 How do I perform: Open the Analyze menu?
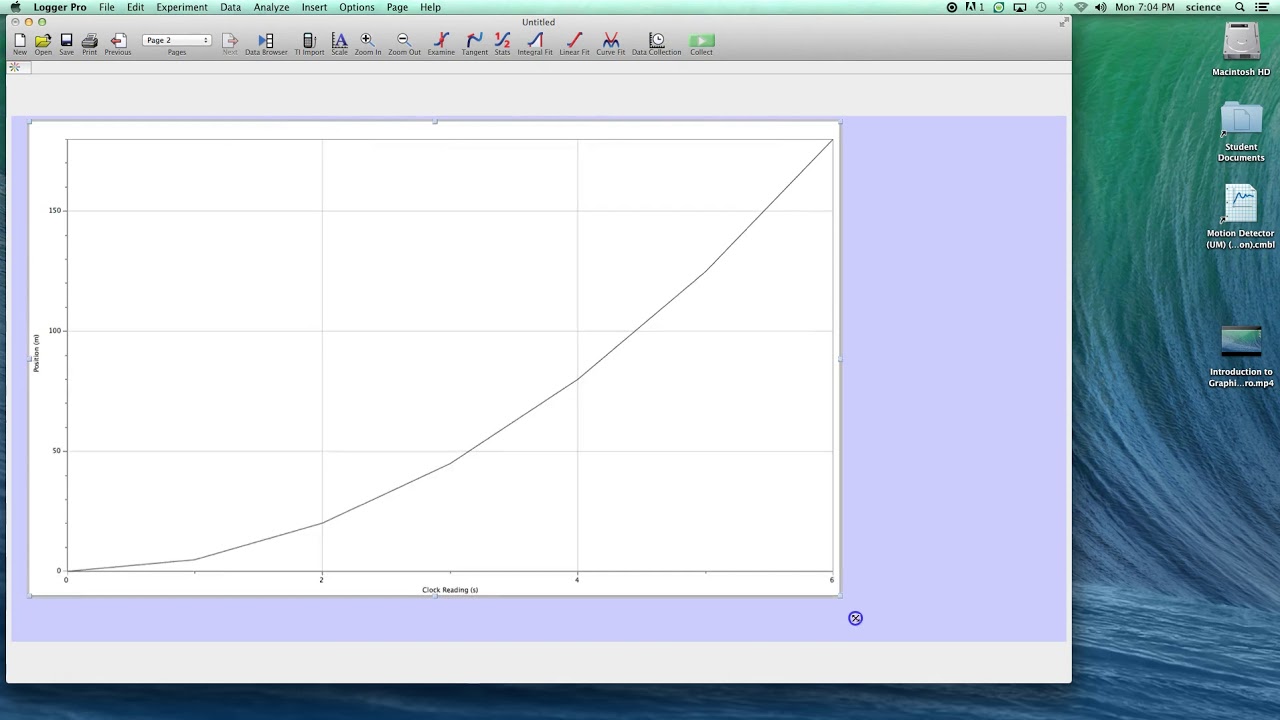click(271, 7)
